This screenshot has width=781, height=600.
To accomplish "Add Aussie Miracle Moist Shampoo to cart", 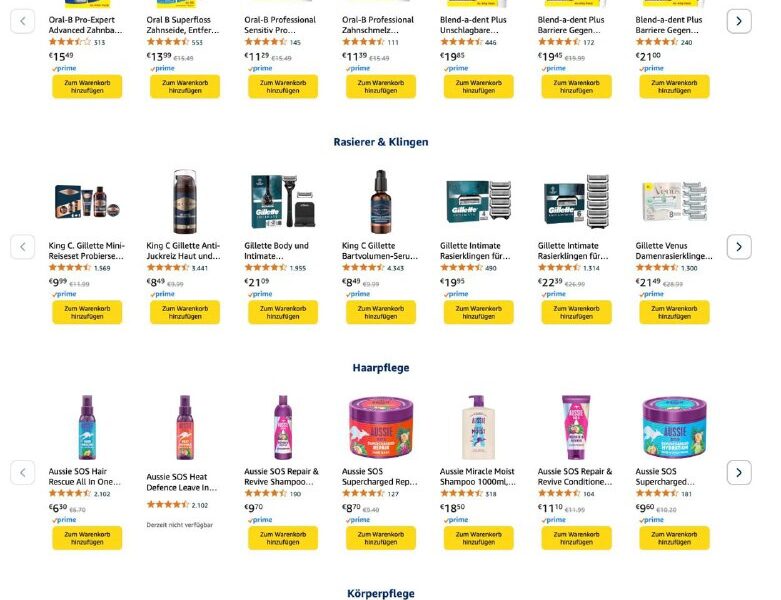I will 479,538.
